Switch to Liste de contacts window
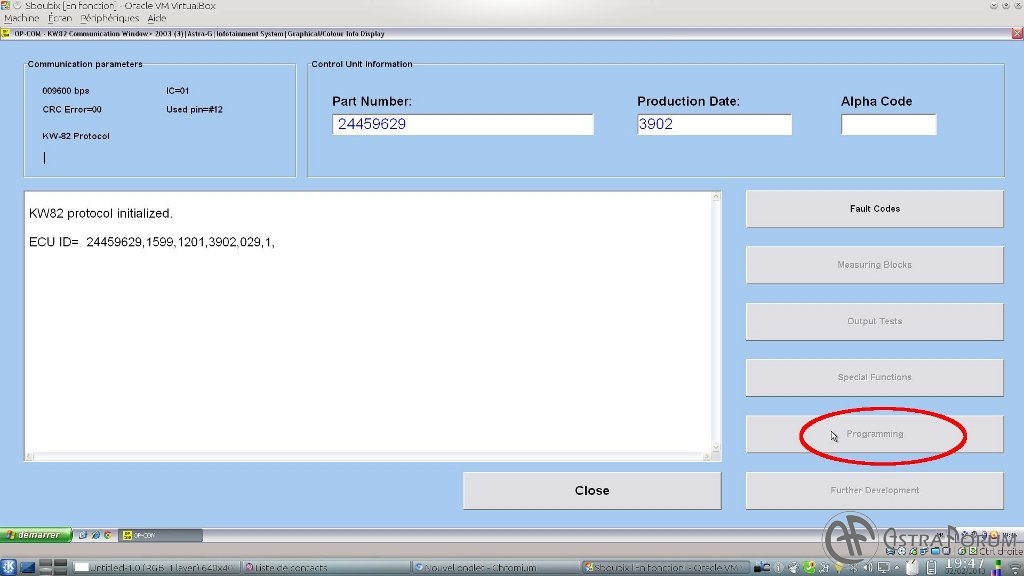 [327, 568]
